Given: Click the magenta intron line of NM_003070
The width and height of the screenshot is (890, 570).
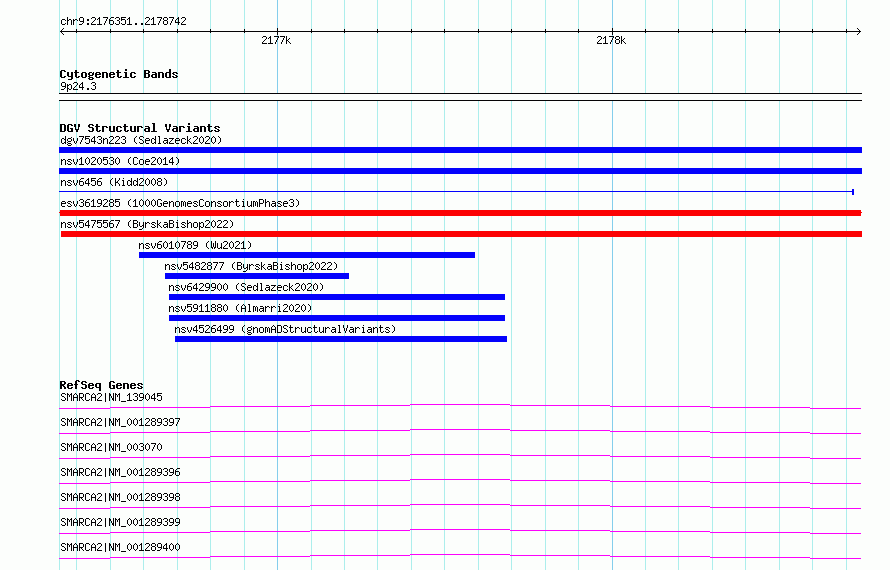Looking at the screenshot, I should (x=460, y=455).
